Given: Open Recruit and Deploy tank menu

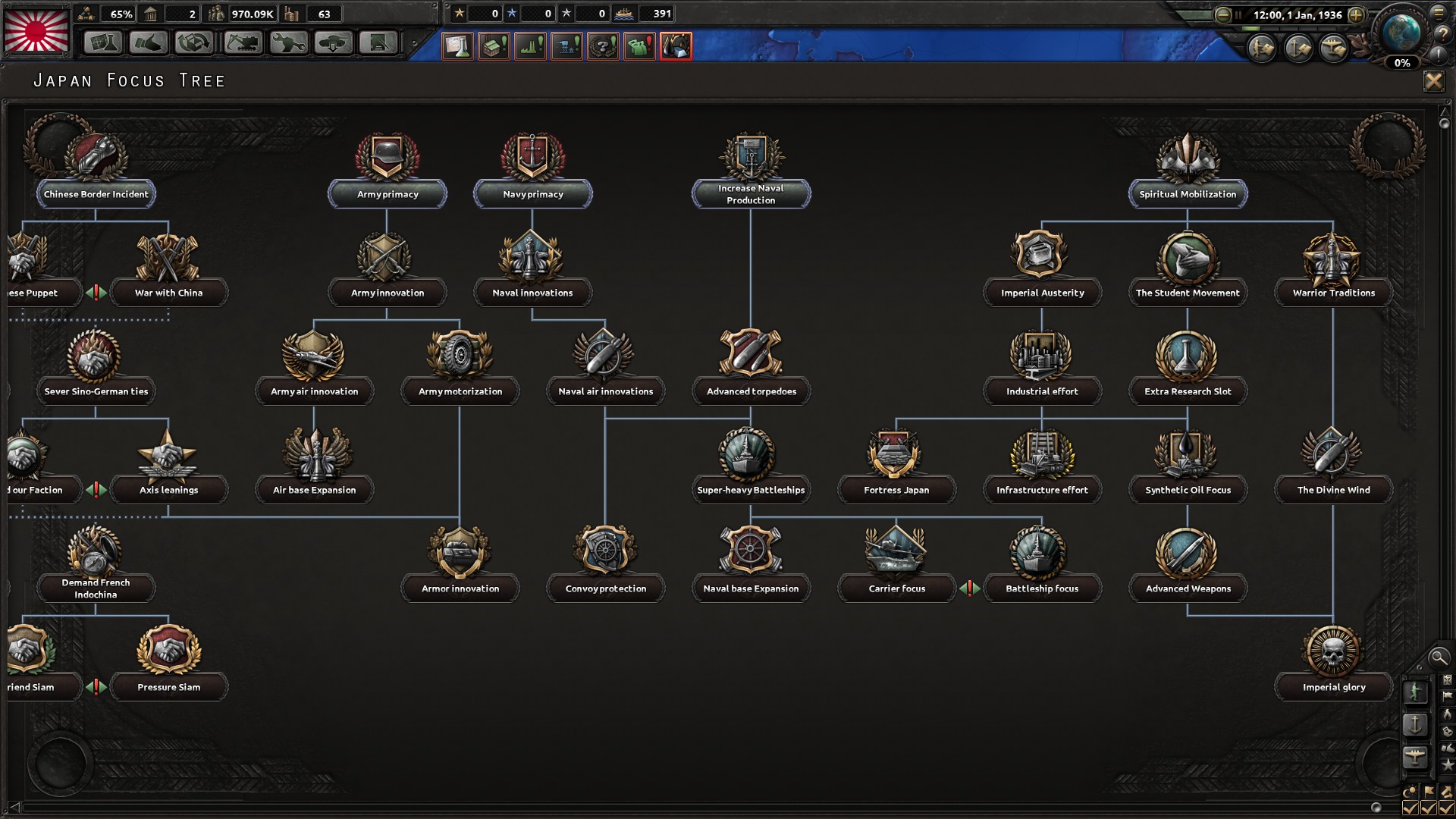Looking at the screenshot, I should click(x=334, y=43).
